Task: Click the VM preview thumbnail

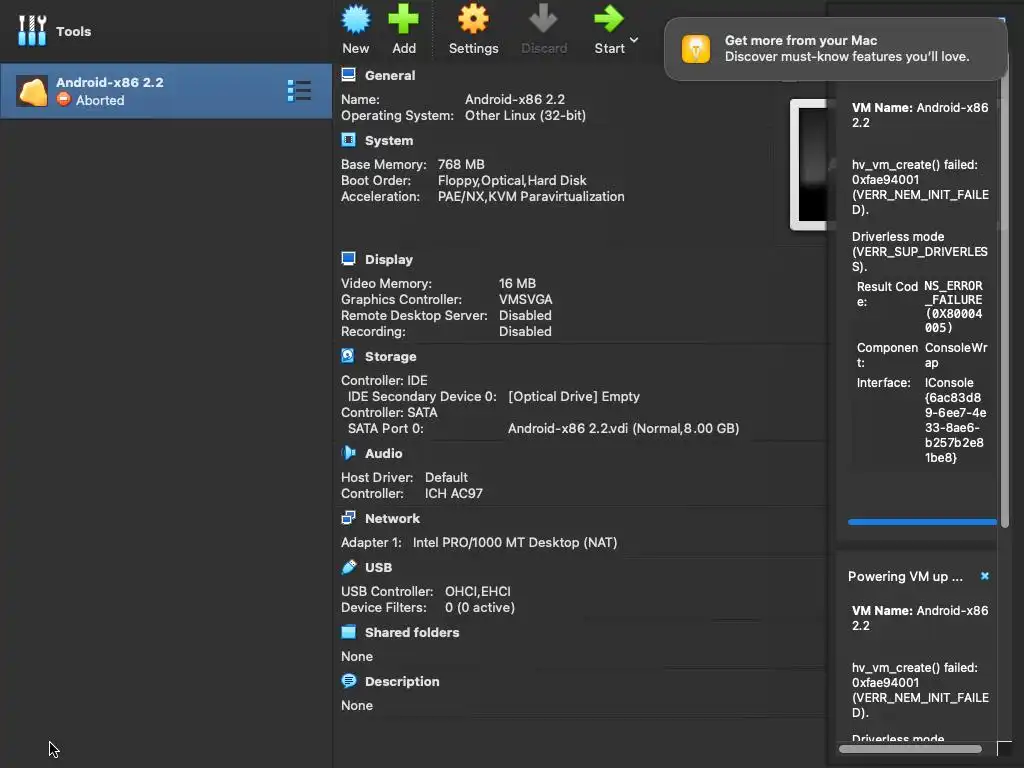Action: point(808,165)
